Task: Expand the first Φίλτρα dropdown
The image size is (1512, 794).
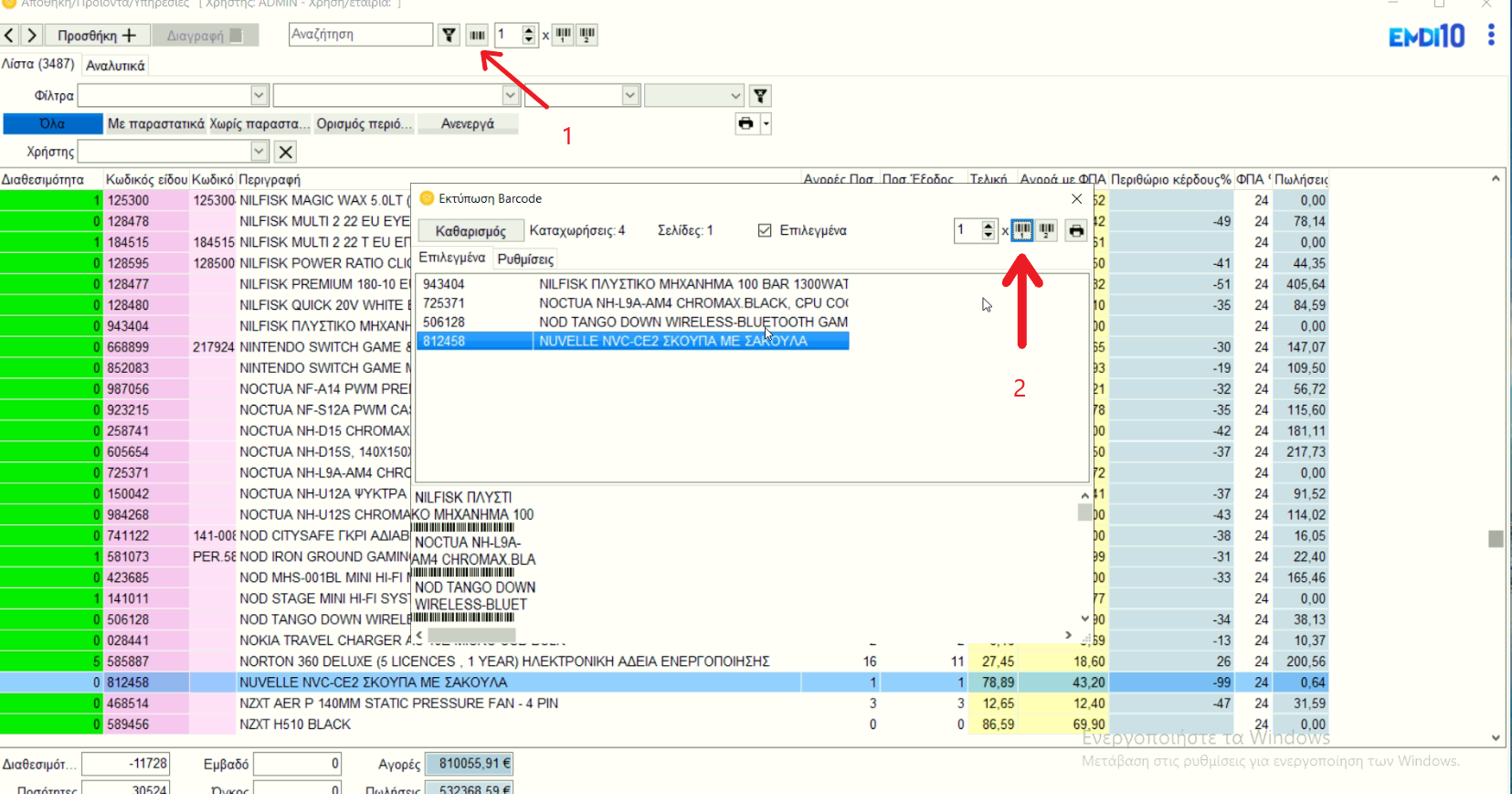Action: tap(259, 95)
